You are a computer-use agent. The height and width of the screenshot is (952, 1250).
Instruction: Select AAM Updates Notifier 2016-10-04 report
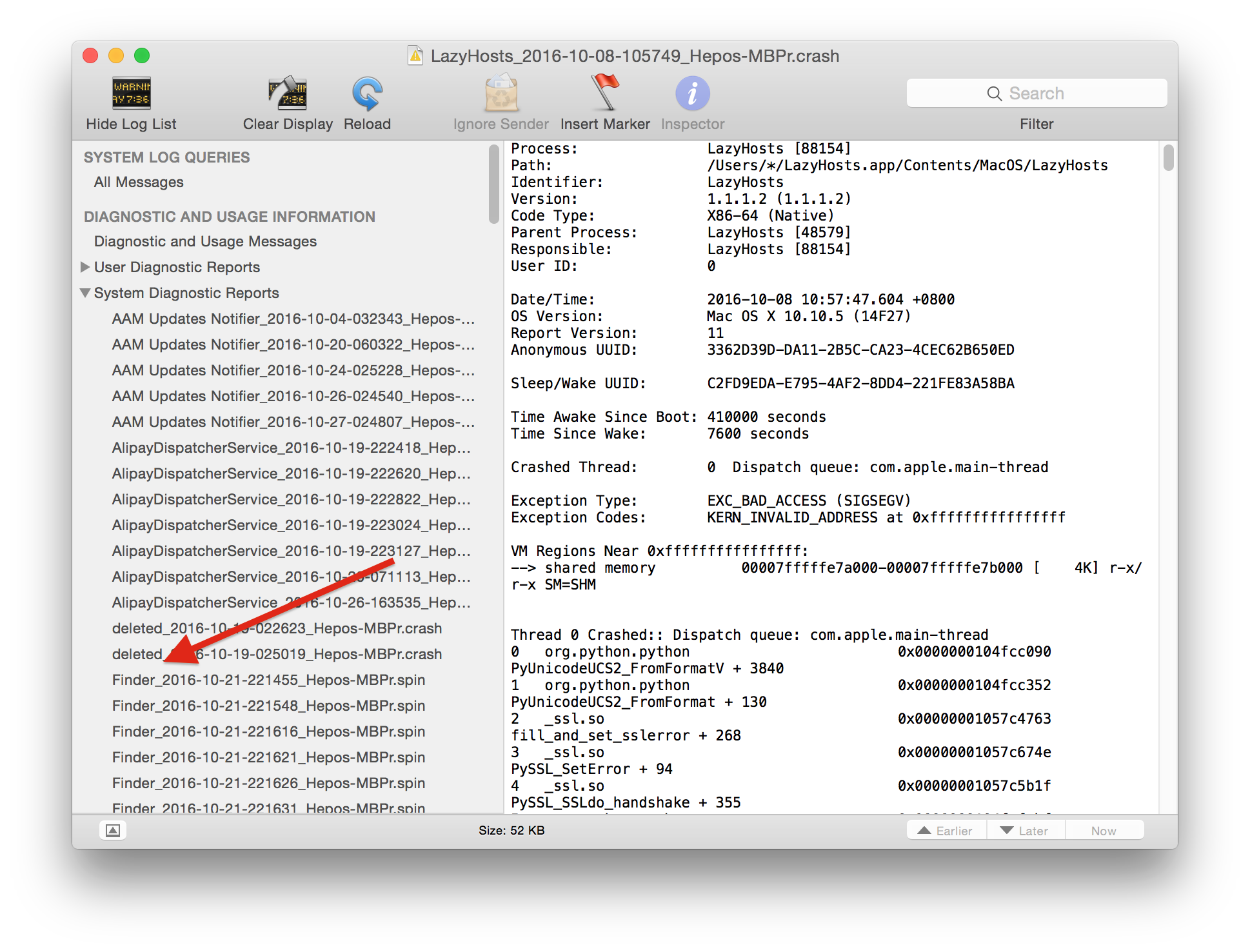pyautogui.click(x=293, y=319)
